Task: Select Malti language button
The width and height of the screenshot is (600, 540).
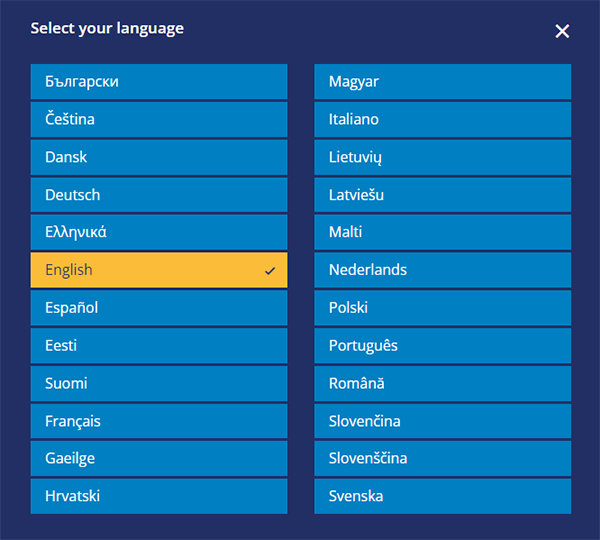Action: pyautogui.click(x=442, y=232)
